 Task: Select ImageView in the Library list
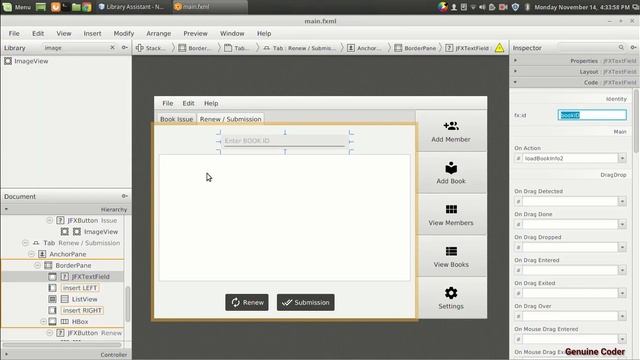27,61
